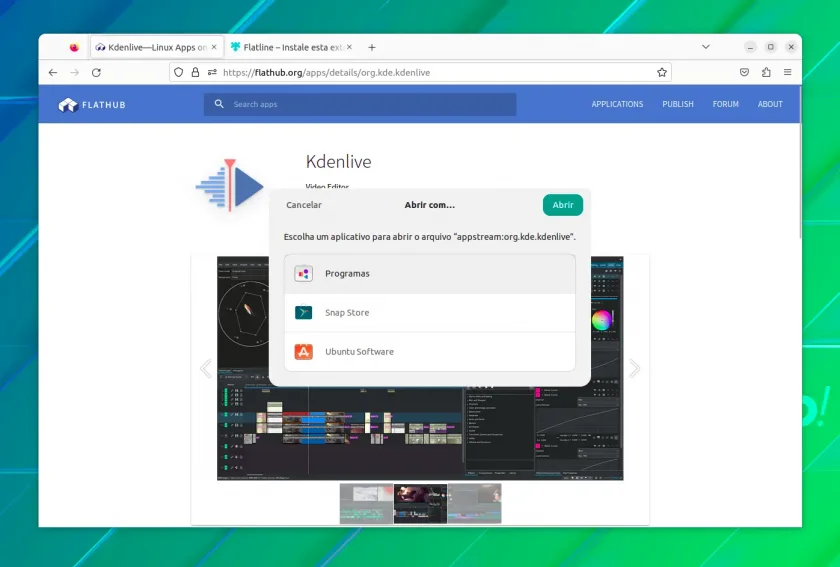Click the page vertical scrollbar
The width and height of the screenshot is (840, 567).
(800, 163)
